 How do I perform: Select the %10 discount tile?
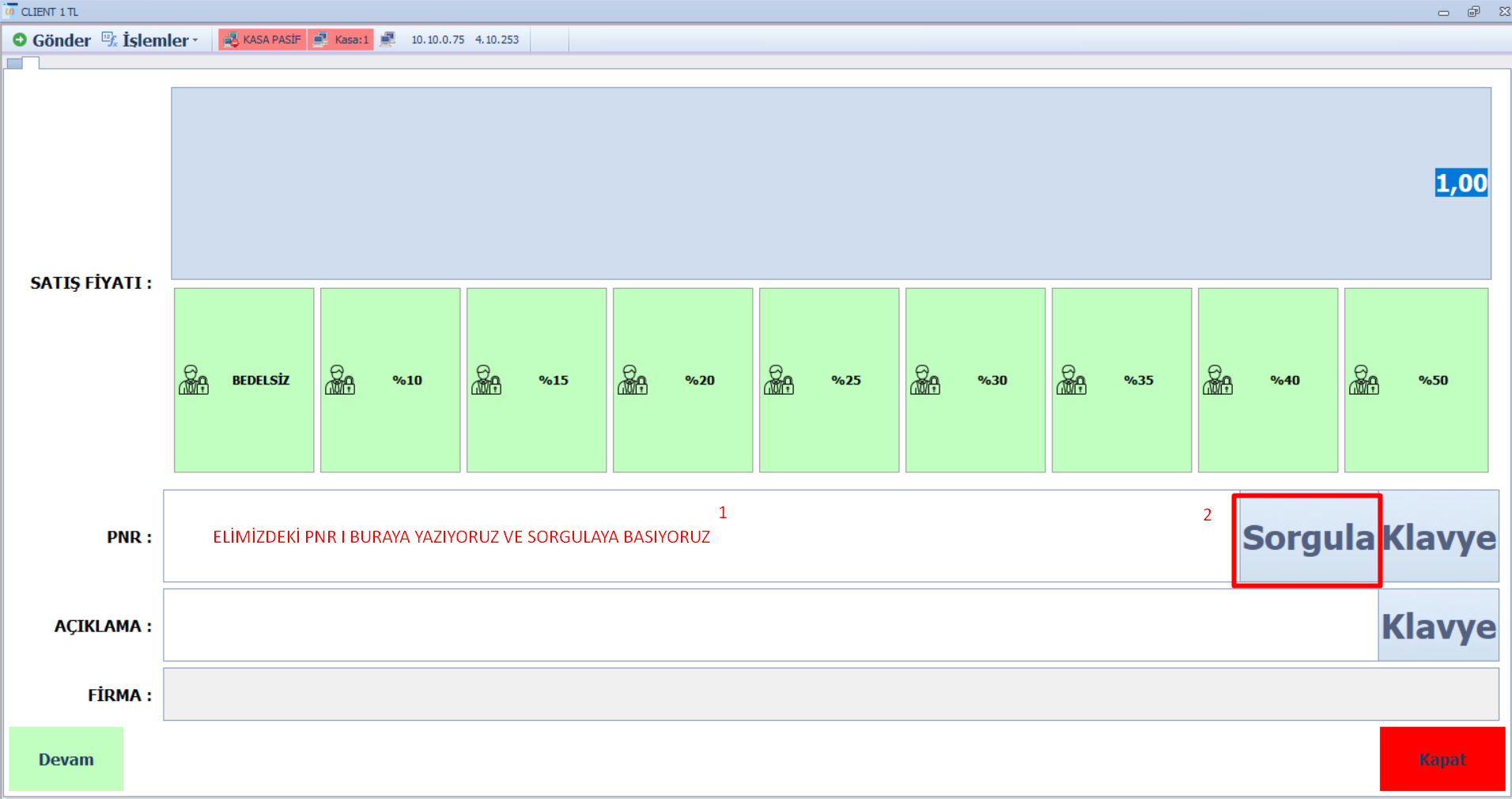[390, 381]
